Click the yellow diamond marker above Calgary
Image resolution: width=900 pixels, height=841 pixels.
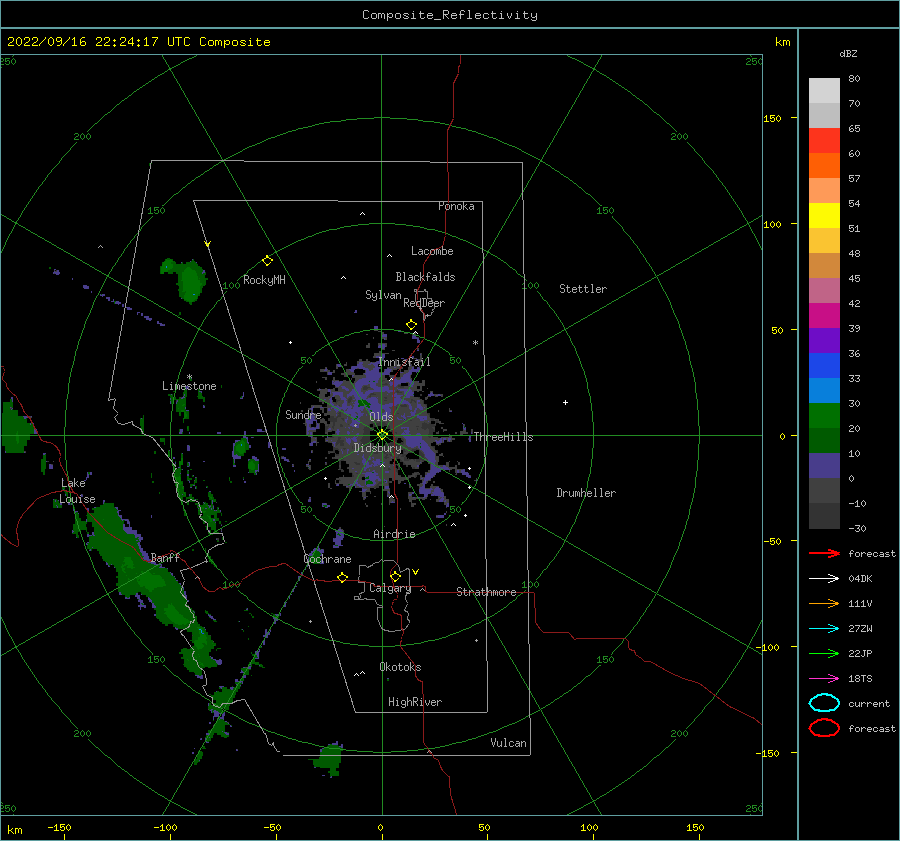pos(395,576)
